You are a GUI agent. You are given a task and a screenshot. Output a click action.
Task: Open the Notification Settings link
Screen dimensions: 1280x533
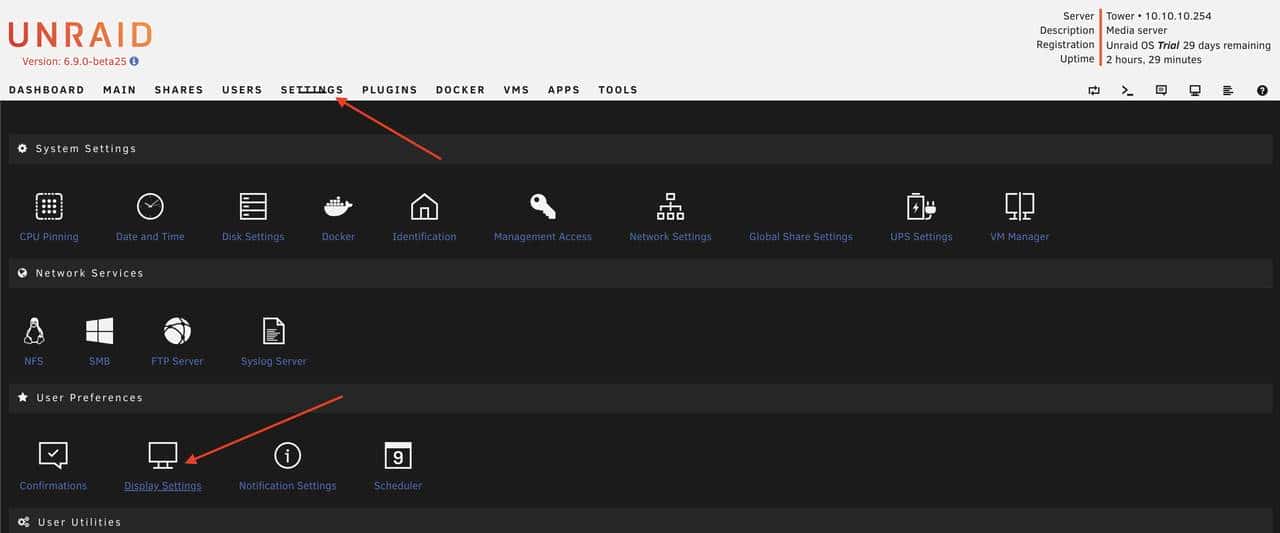[287, 486]
